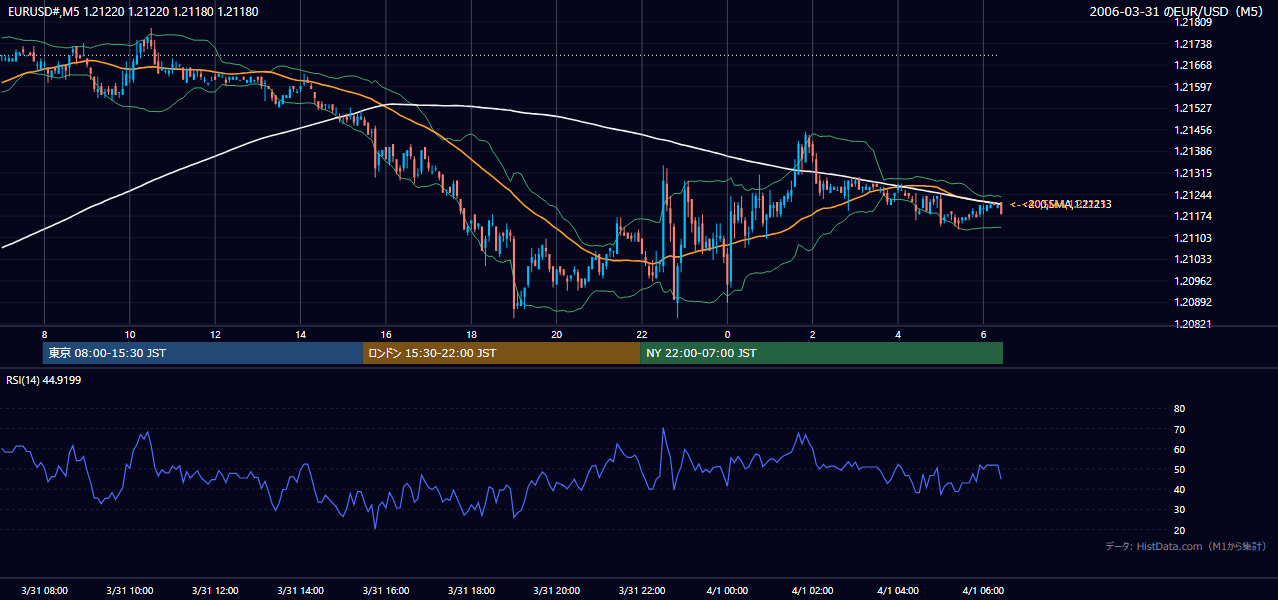Image resolution: width=1278 pixels, height=600 pixels.
Task: Click price axis label 1.21738
Action: tap(1192, 44)
